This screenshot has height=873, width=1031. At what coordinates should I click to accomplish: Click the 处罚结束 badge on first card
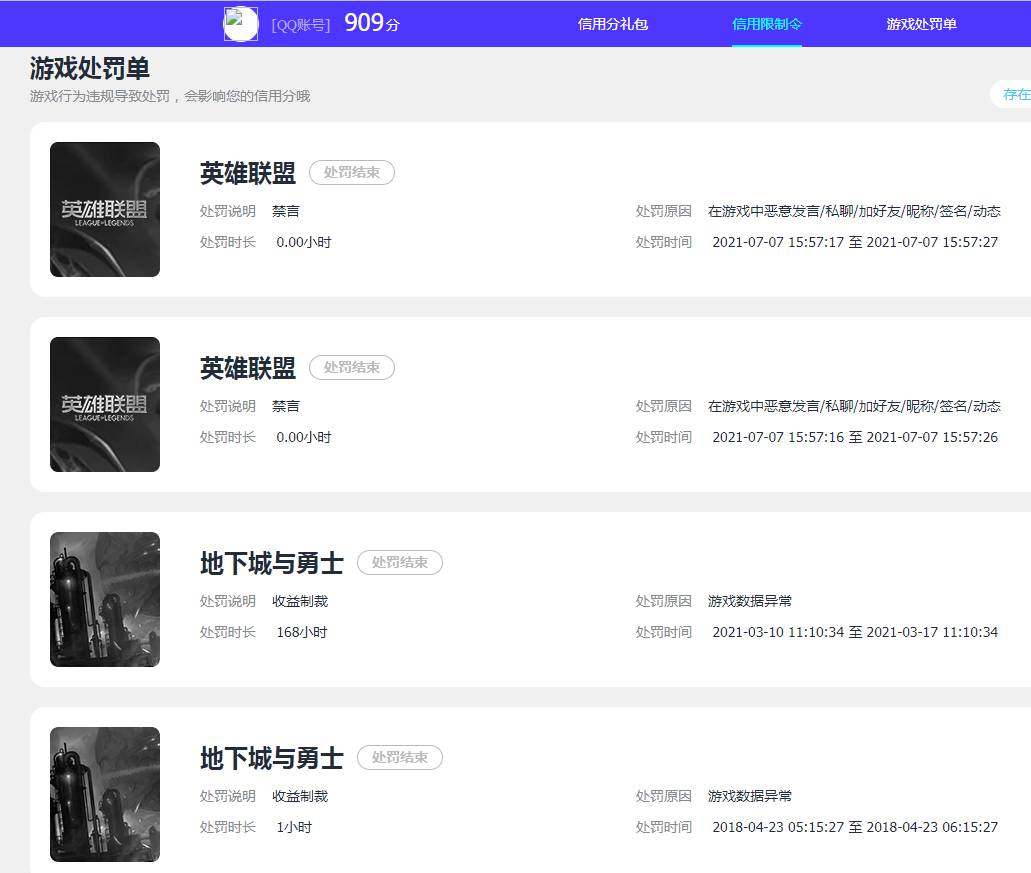point(352,172)
